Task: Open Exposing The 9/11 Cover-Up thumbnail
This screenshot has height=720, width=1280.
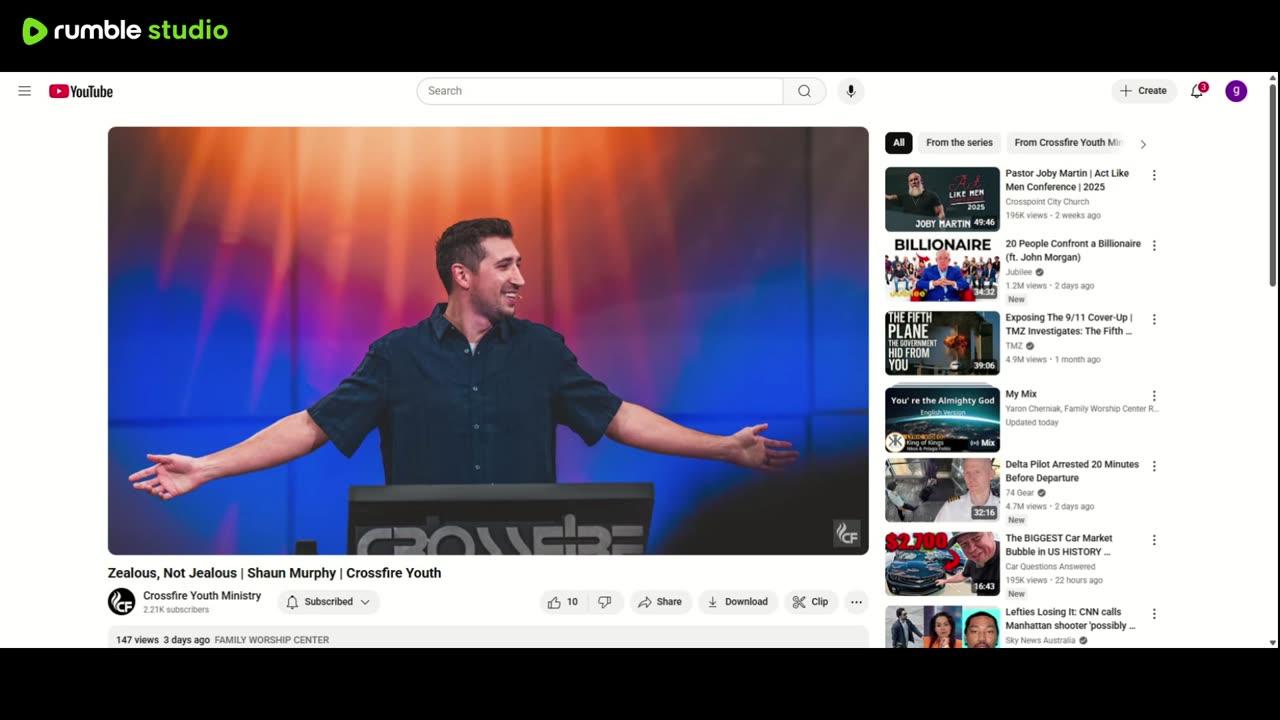Action: 942,343
